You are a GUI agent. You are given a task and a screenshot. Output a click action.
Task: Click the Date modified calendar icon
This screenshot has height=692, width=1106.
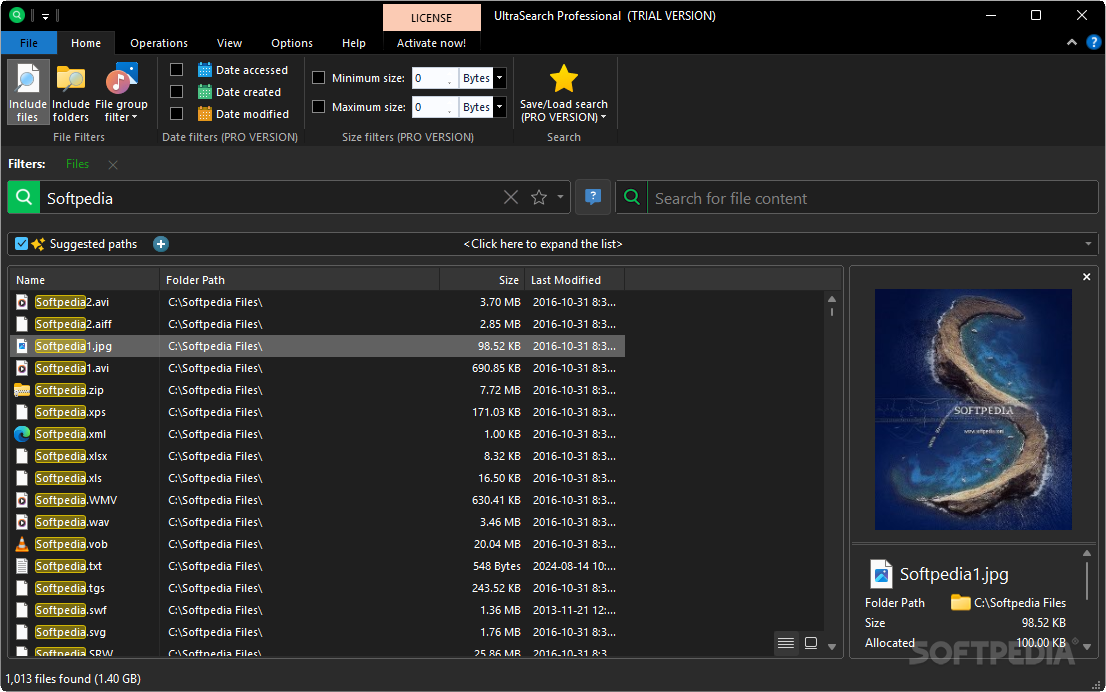pyautogui.click(x=205, y=114)
